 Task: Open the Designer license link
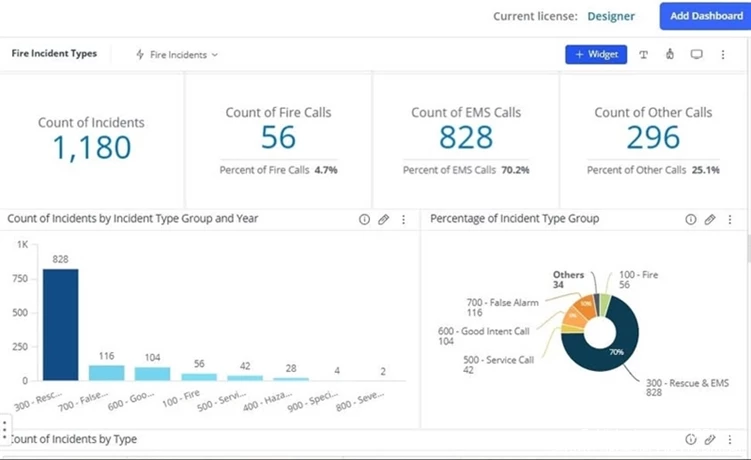tap(611, 16)
